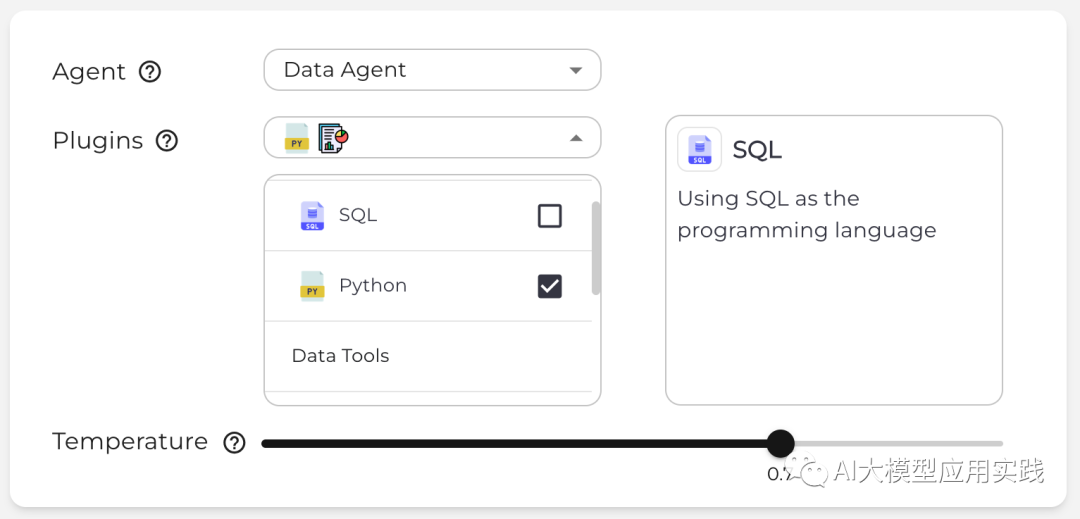Click the large SQL icon in description panel

pos(699,150)
